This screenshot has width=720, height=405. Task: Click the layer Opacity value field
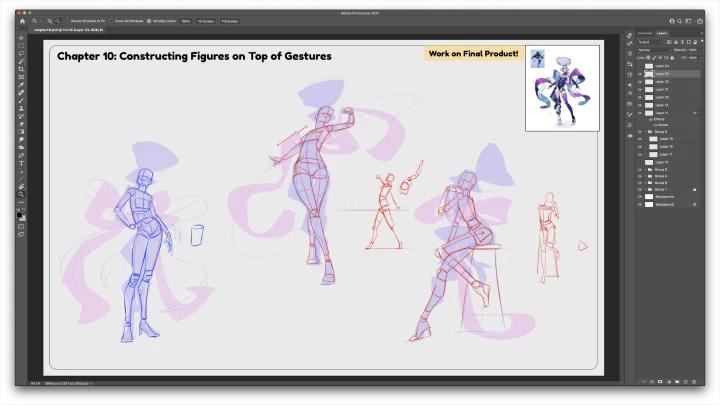click(x=694, y=50)
